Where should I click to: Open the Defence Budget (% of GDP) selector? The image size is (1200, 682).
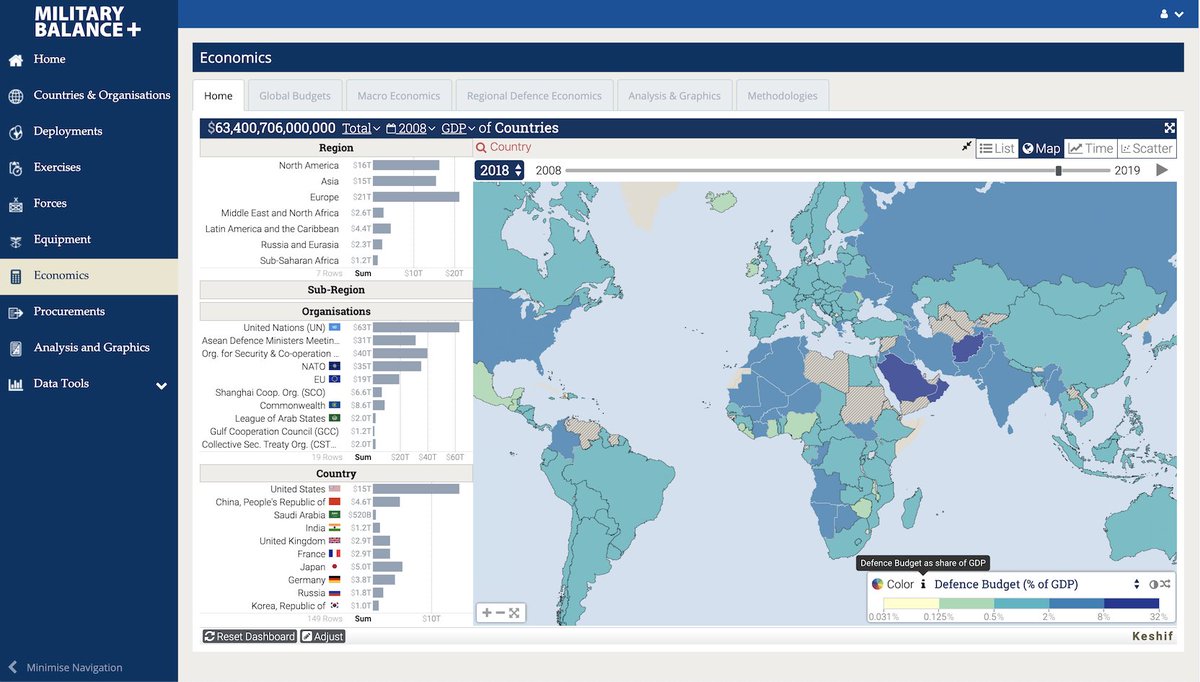coord(1036,584)
